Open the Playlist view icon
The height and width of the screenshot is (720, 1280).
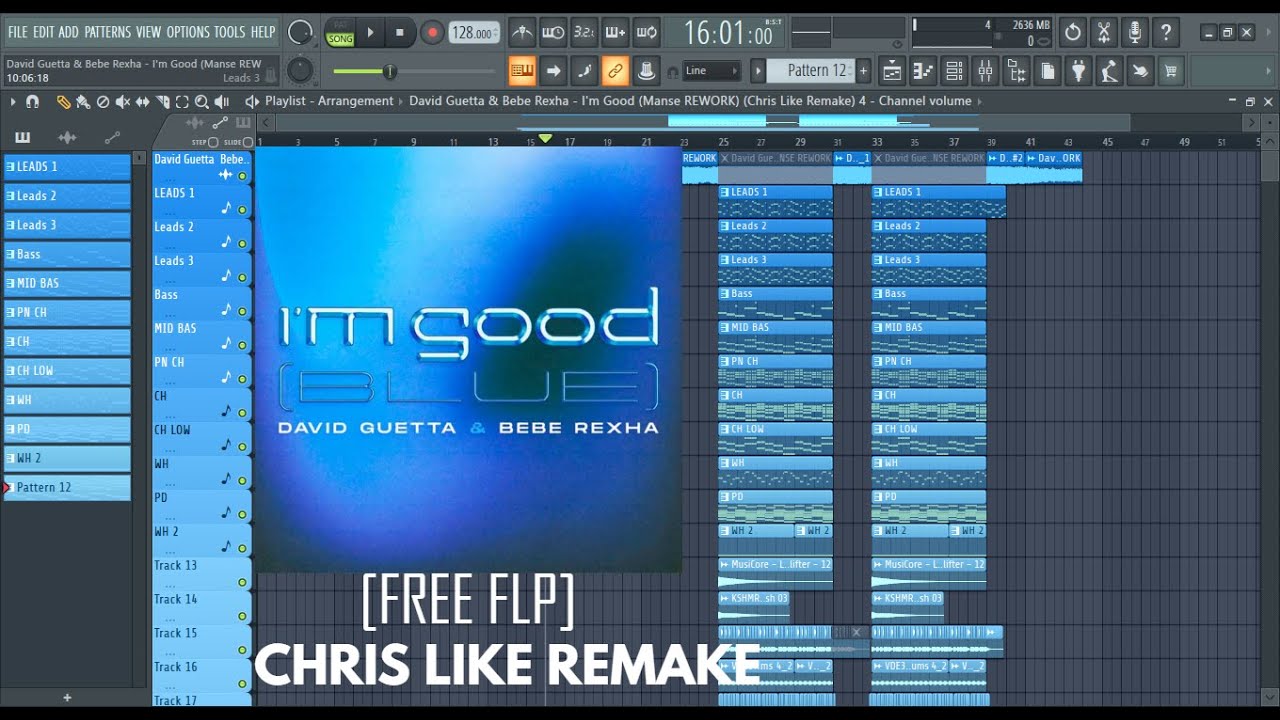click(x=892, y=70)
